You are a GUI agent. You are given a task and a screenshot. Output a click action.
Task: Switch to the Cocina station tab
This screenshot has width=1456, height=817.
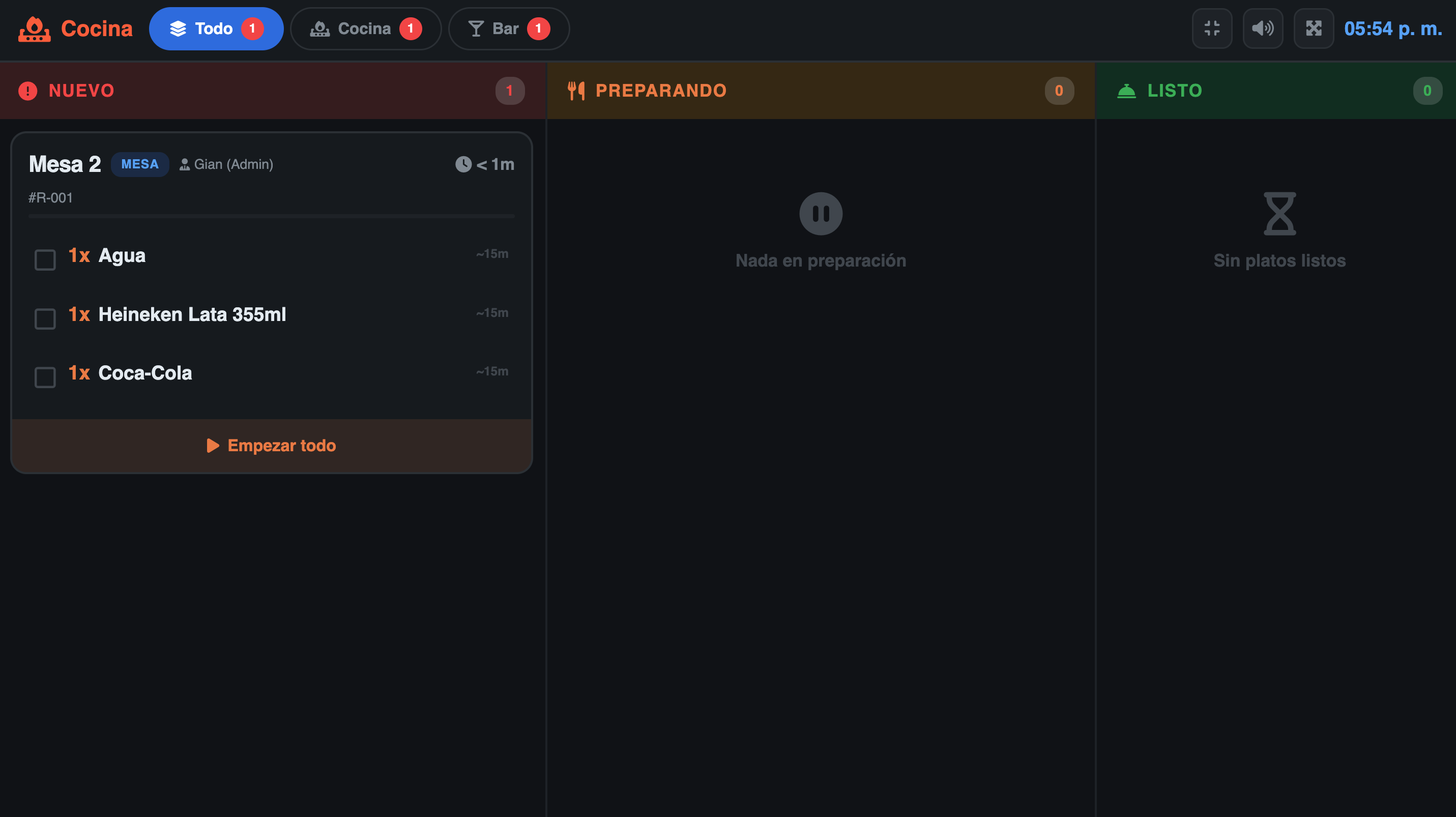coord(366,29)
